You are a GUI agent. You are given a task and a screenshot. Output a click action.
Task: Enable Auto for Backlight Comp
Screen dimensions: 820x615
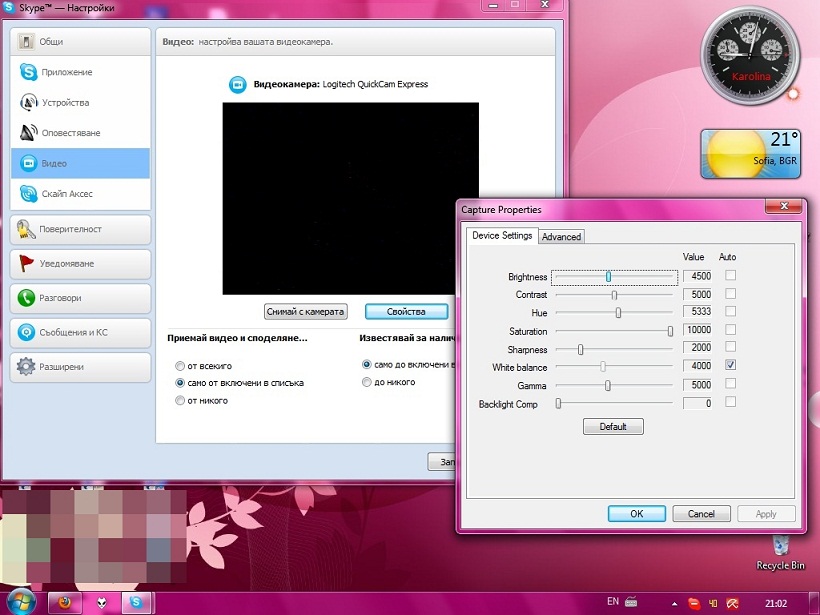point(731,402)
